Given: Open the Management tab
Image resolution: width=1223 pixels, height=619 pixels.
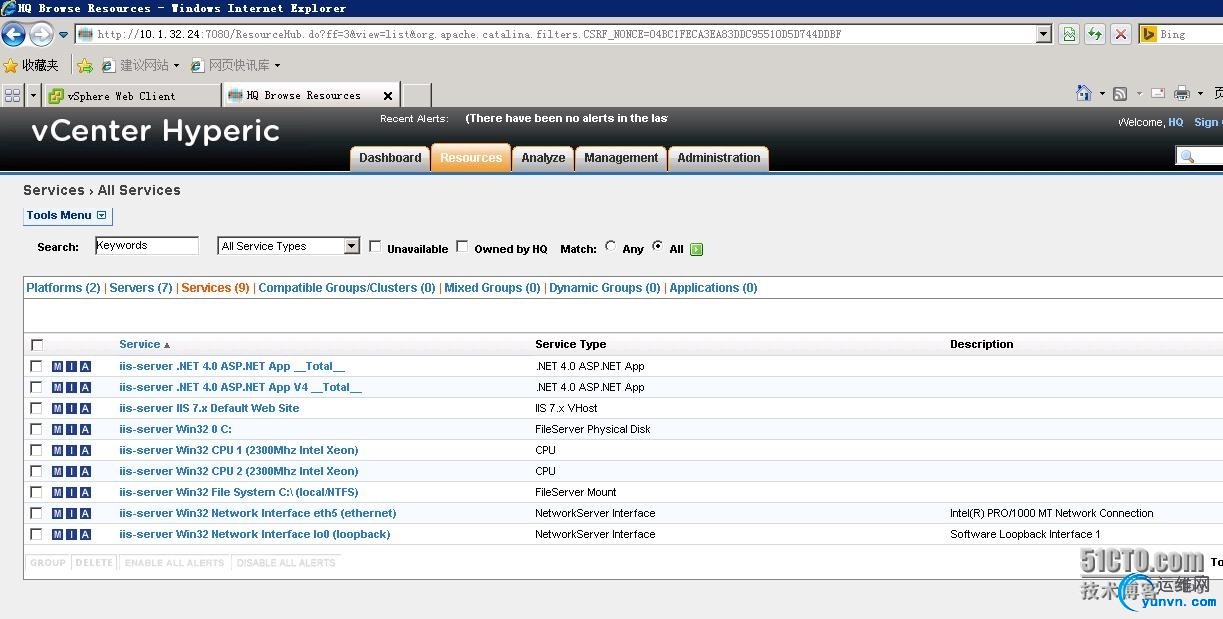Looking at the screenshot, I should pos(621,158).
